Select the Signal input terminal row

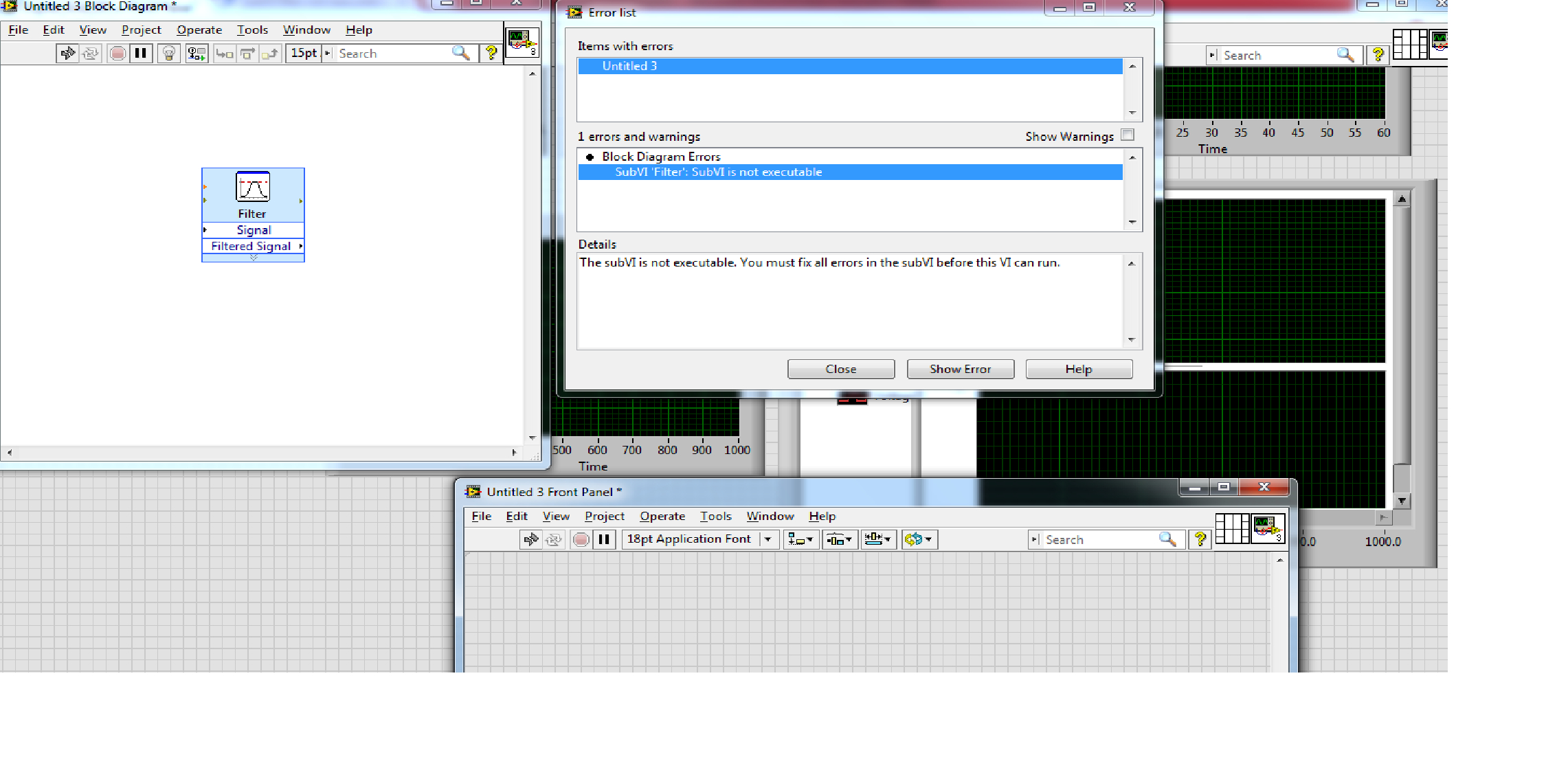point(253,230)
